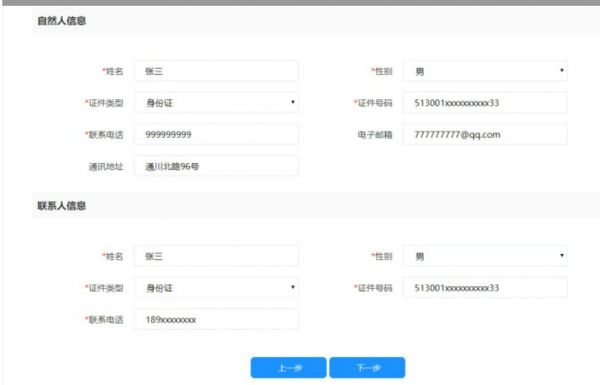Click the 通讯地址 label text

(106, 166)
